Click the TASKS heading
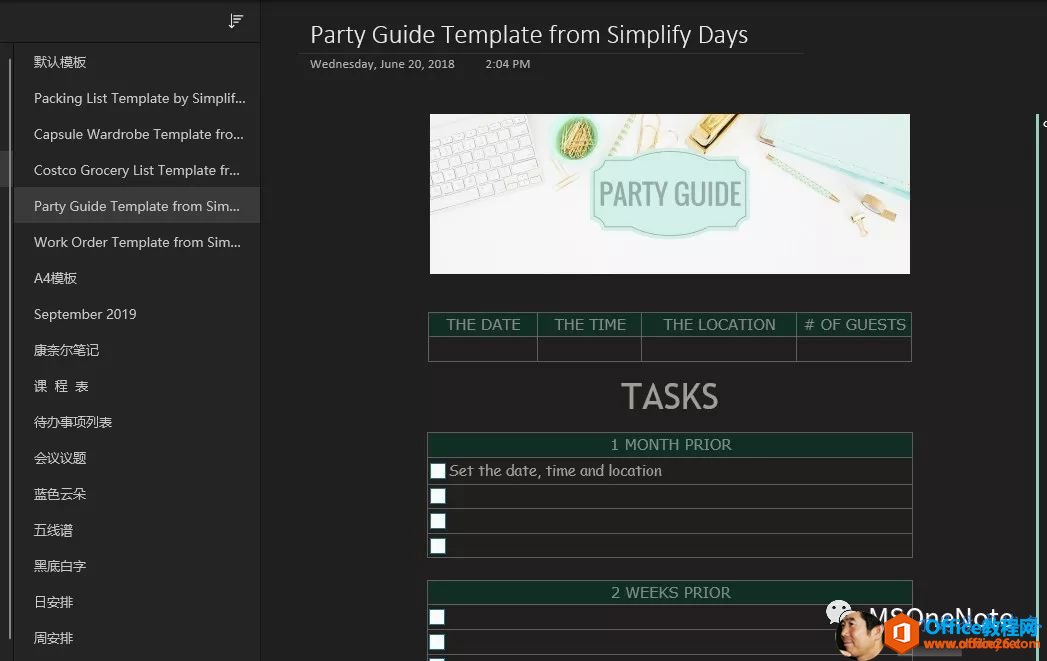Image resolution: width=1047 pixels, height=661 pixels. tap(670, 397)
